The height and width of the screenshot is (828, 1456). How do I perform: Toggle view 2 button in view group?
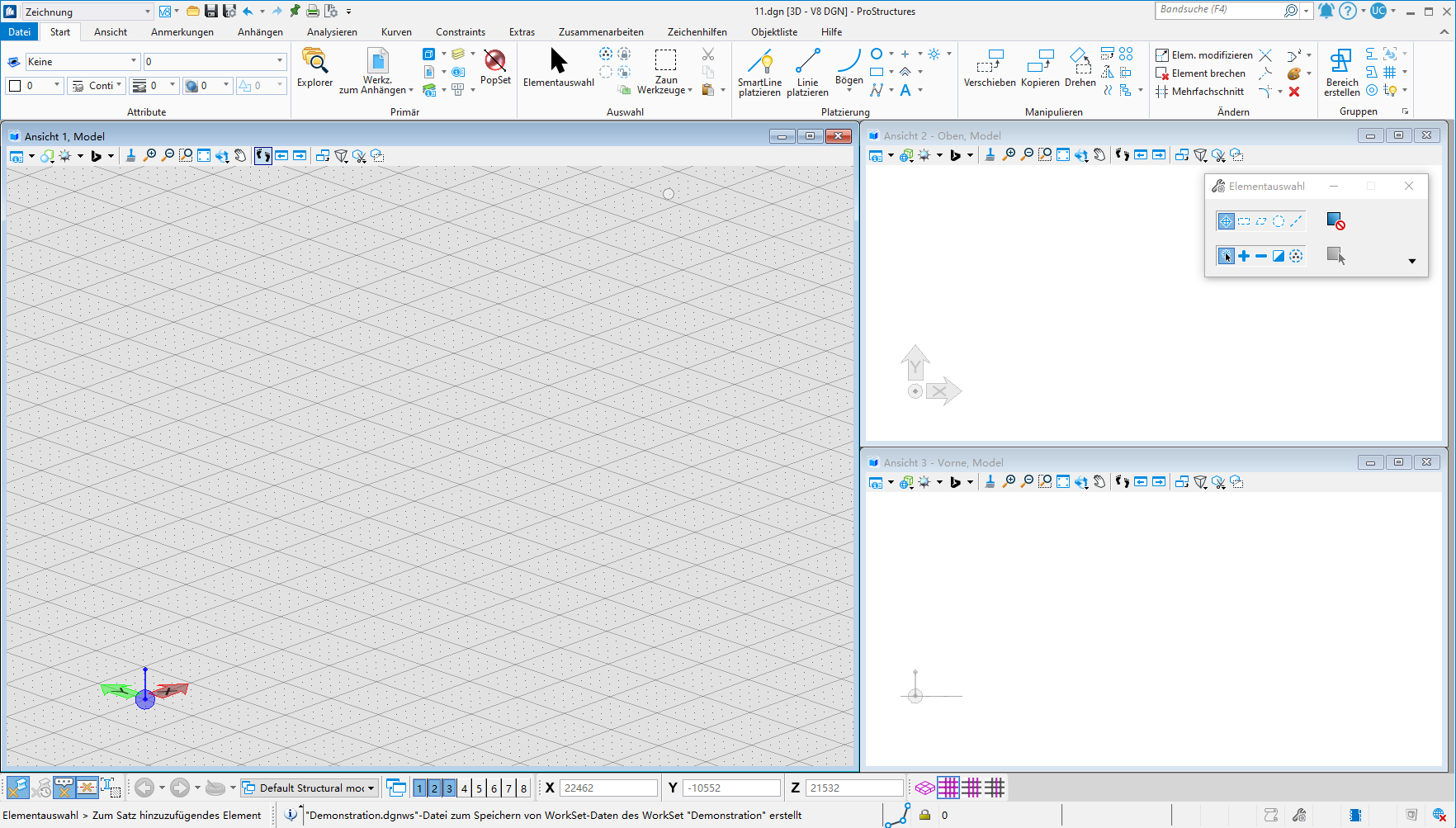pos(434,788)
